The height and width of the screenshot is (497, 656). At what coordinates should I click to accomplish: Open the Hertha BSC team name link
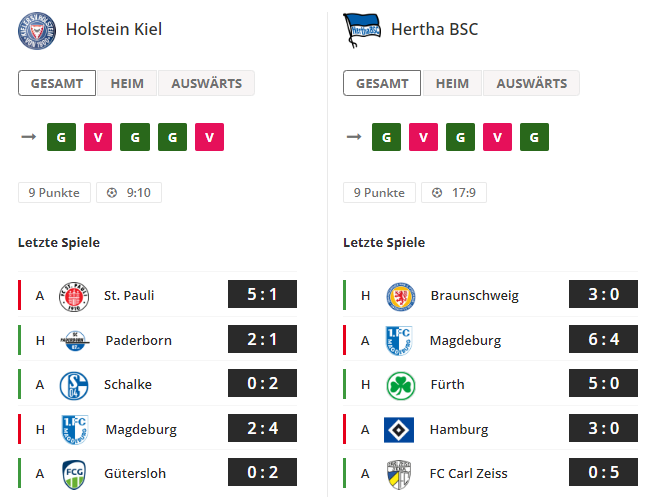tap(434, 29)
